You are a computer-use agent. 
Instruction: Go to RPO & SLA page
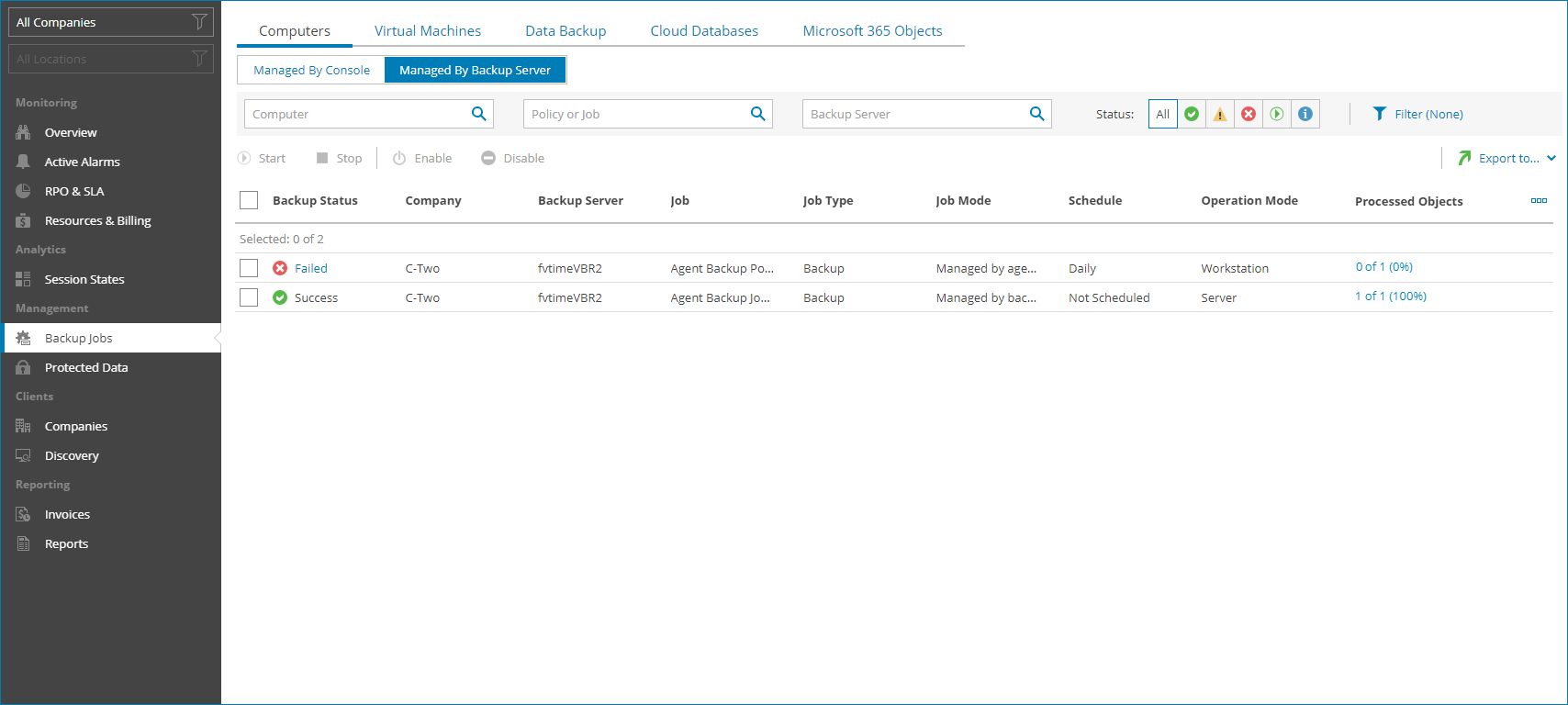point(74,191)
